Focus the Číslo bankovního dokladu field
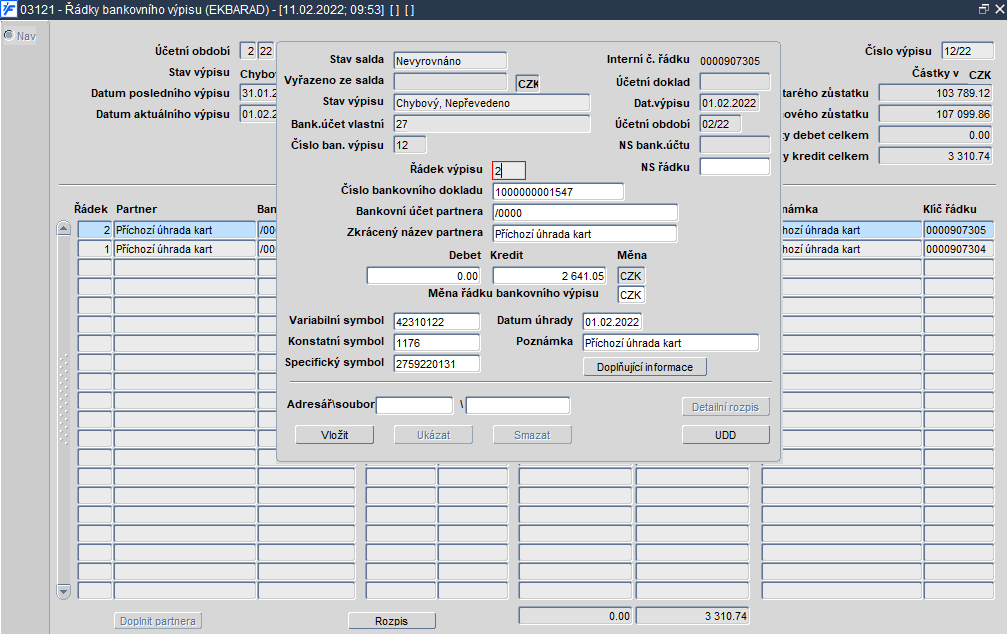 [557, 191]
